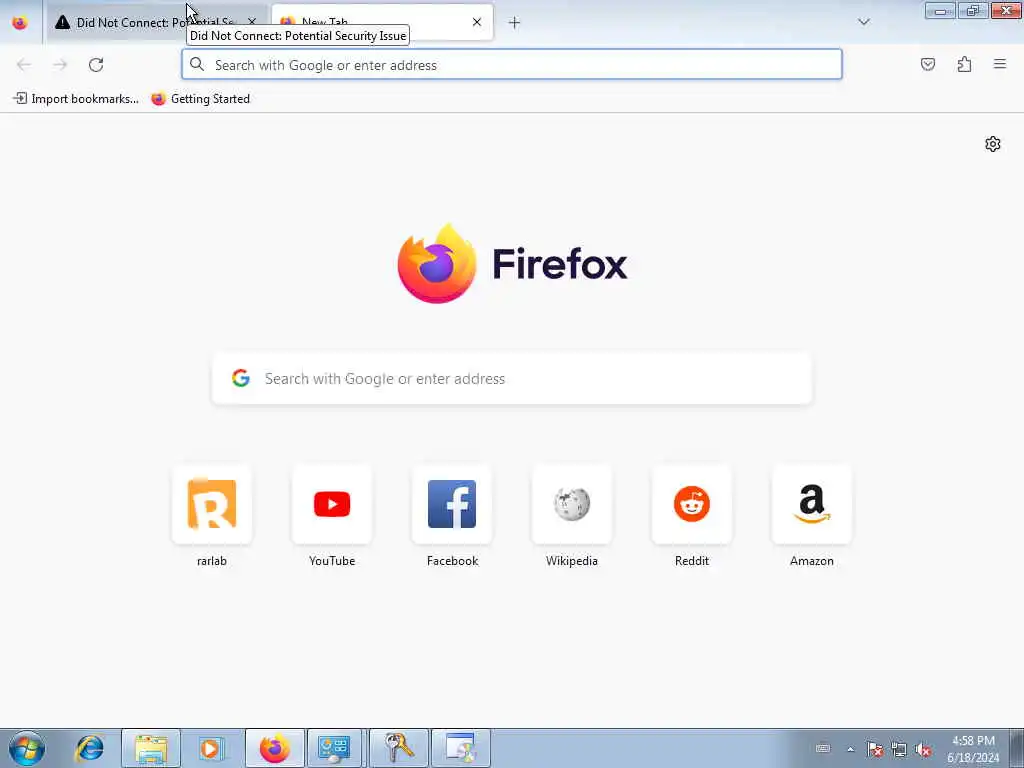Open Windows Explorer folder from taskbar
The width and height of the screenshot is (1024, 768).
coord(151,748)
